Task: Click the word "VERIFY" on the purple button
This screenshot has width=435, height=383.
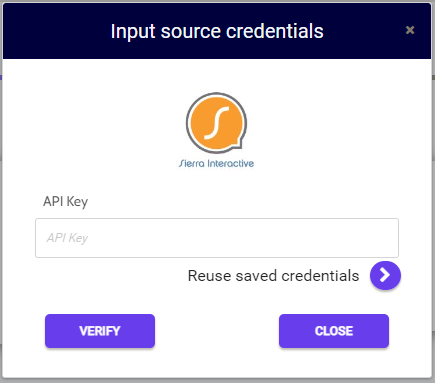Action: (x=100, y=331)
